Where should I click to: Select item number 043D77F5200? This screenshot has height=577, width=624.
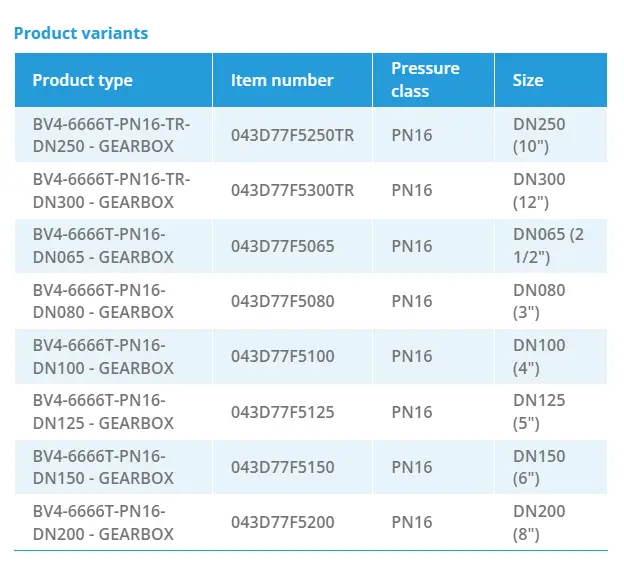[x=282, y=522]
